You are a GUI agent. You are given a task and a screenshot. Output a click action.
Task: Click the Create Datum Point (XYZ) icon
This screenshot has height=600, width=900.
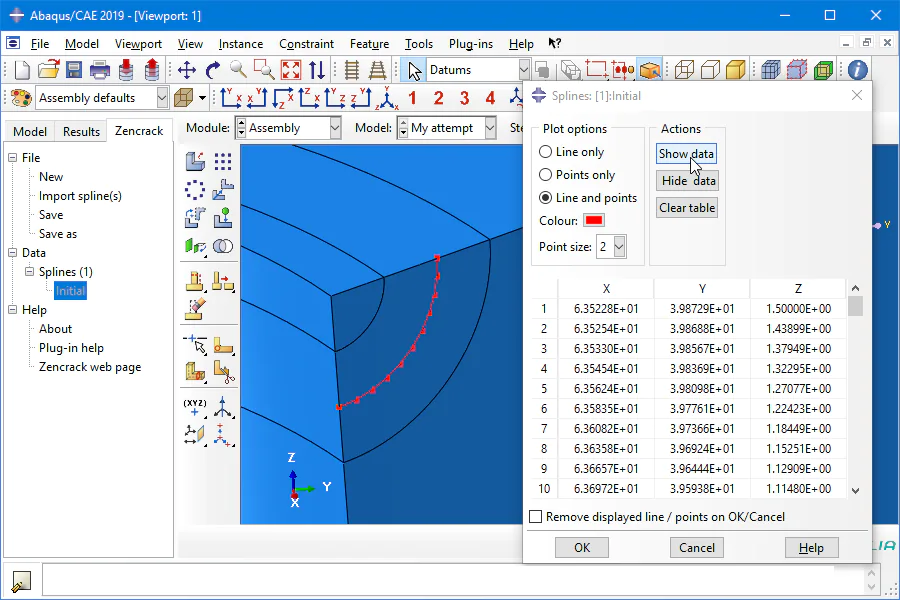tap(195, 407)
